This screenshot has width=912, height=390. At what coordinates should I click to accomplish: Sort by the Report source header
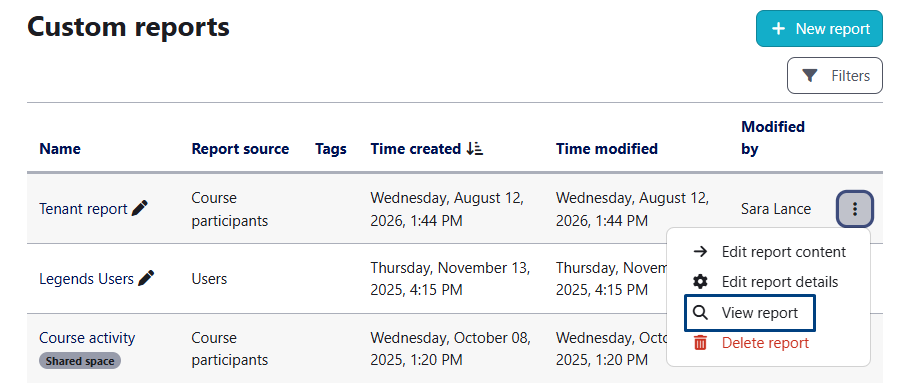[x=240, y=149]
